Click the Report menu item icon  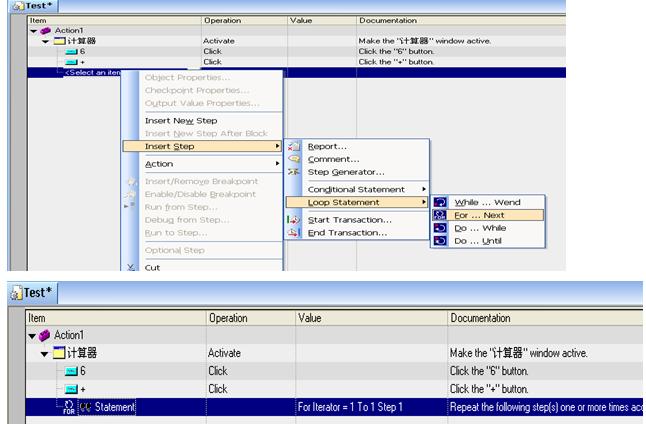pyautogui.click(x=294, y=146)
